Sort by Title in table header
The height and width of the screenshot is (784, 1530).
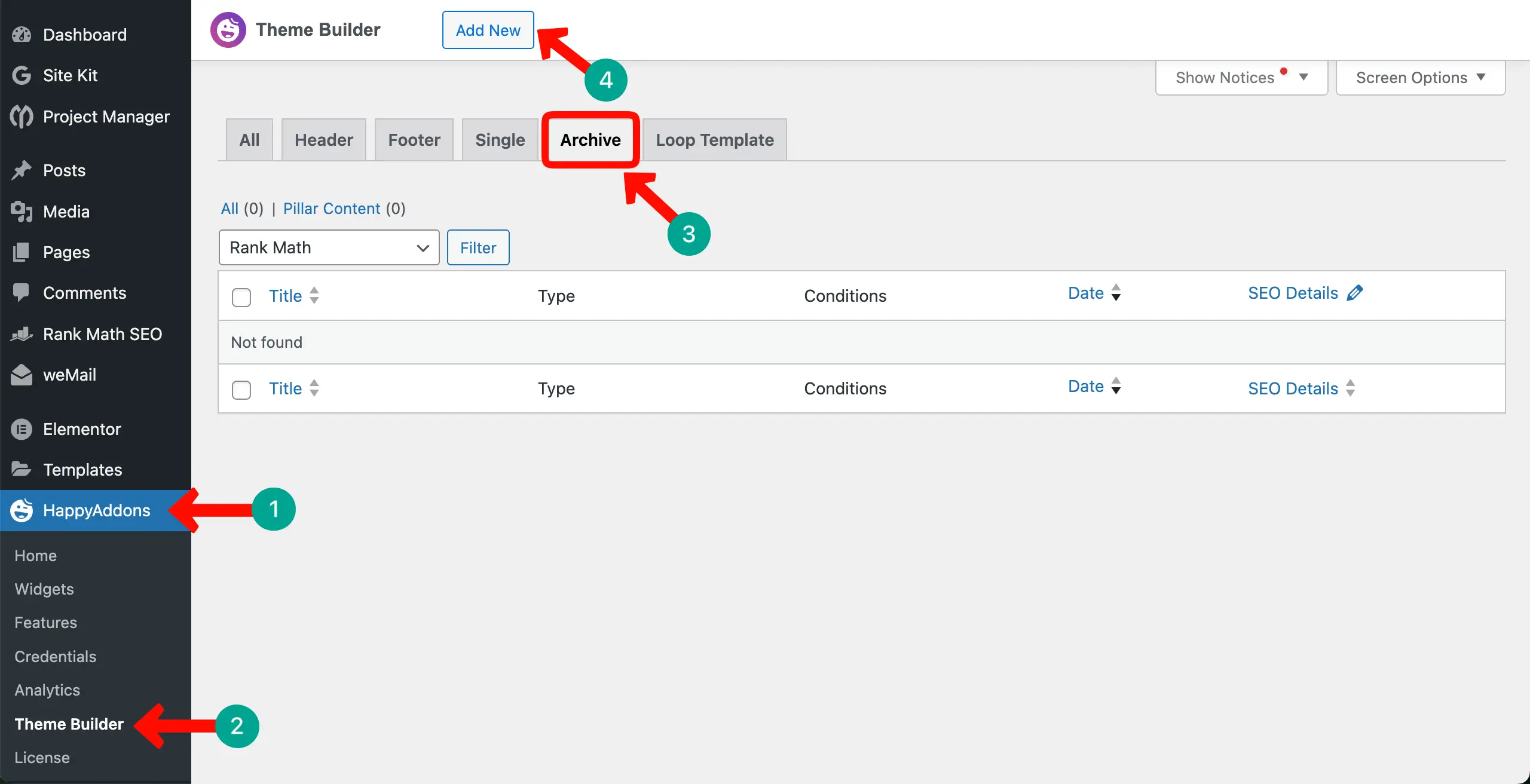[285, 296]
